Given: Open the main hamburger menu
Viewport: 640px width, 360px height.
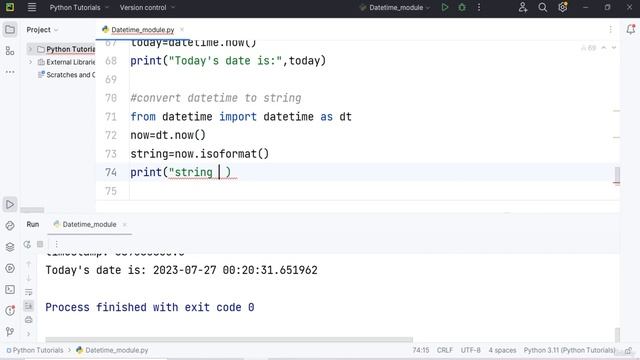Looking at the screenshot, I should click(32, 7).
